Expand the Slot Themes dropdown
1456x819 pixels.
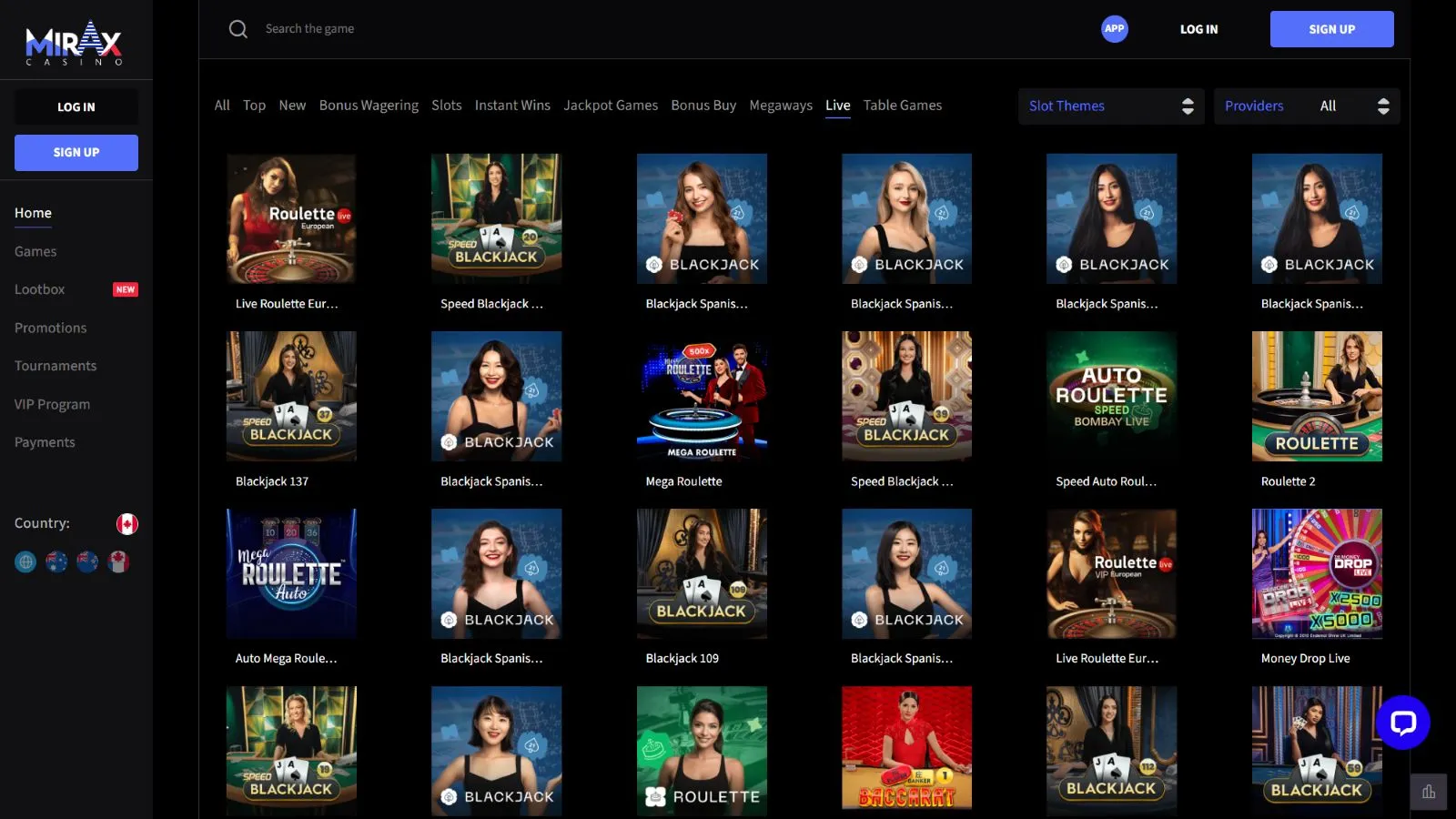(x=1110, y=106)
